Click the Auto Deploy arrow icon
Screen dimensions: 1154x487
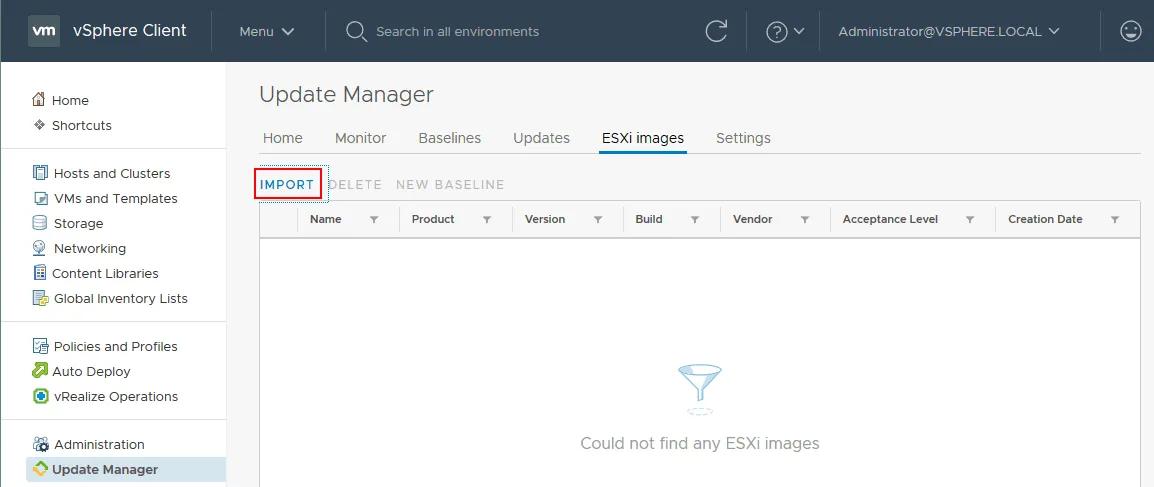(40, 371)
